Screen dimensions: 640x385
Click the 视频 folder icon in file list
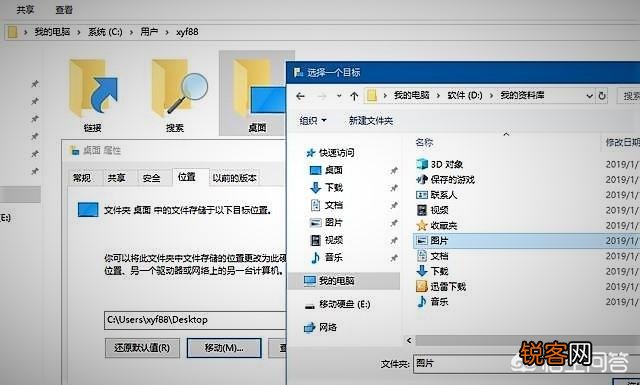click(422, 210)
